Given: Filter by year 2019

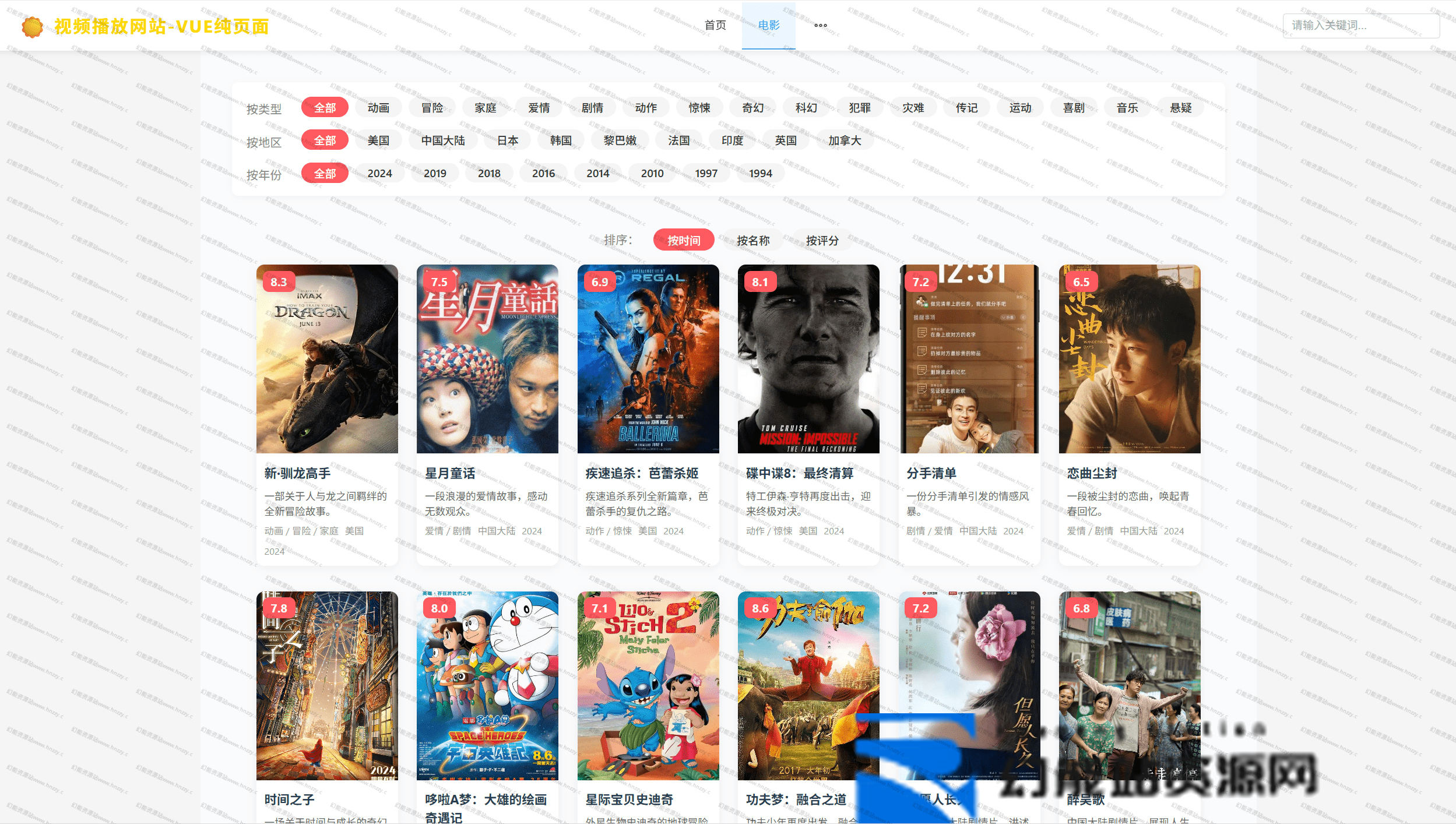Looking at the screenshot, I should 435,174.
